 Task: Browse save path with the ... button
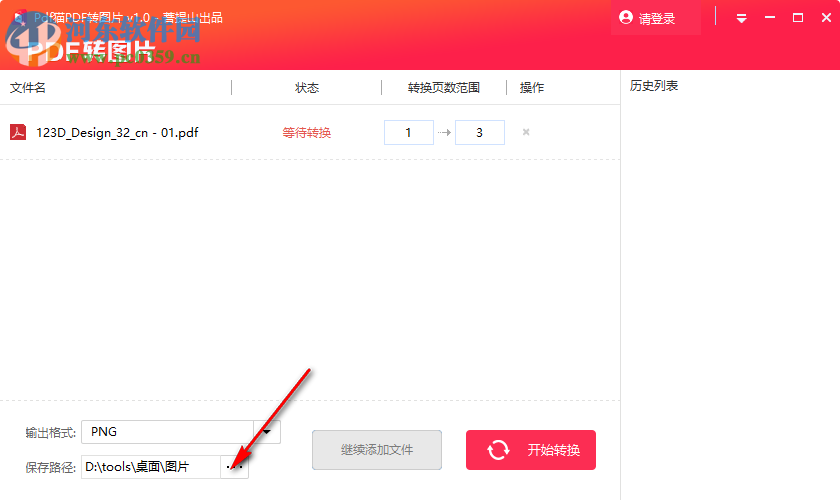pyautogui.click(x=235, y=467)
